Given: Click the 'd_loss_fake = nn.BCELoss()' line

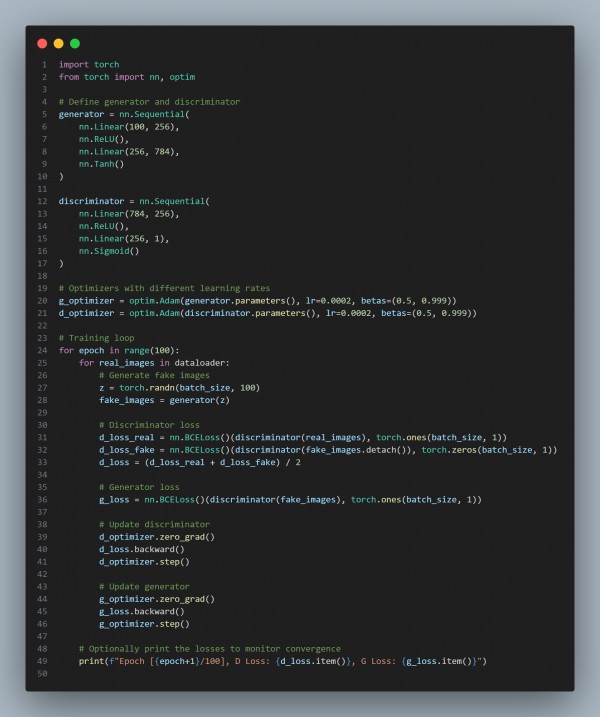Looking at the screenshot, I should click(x=328, y=450).
